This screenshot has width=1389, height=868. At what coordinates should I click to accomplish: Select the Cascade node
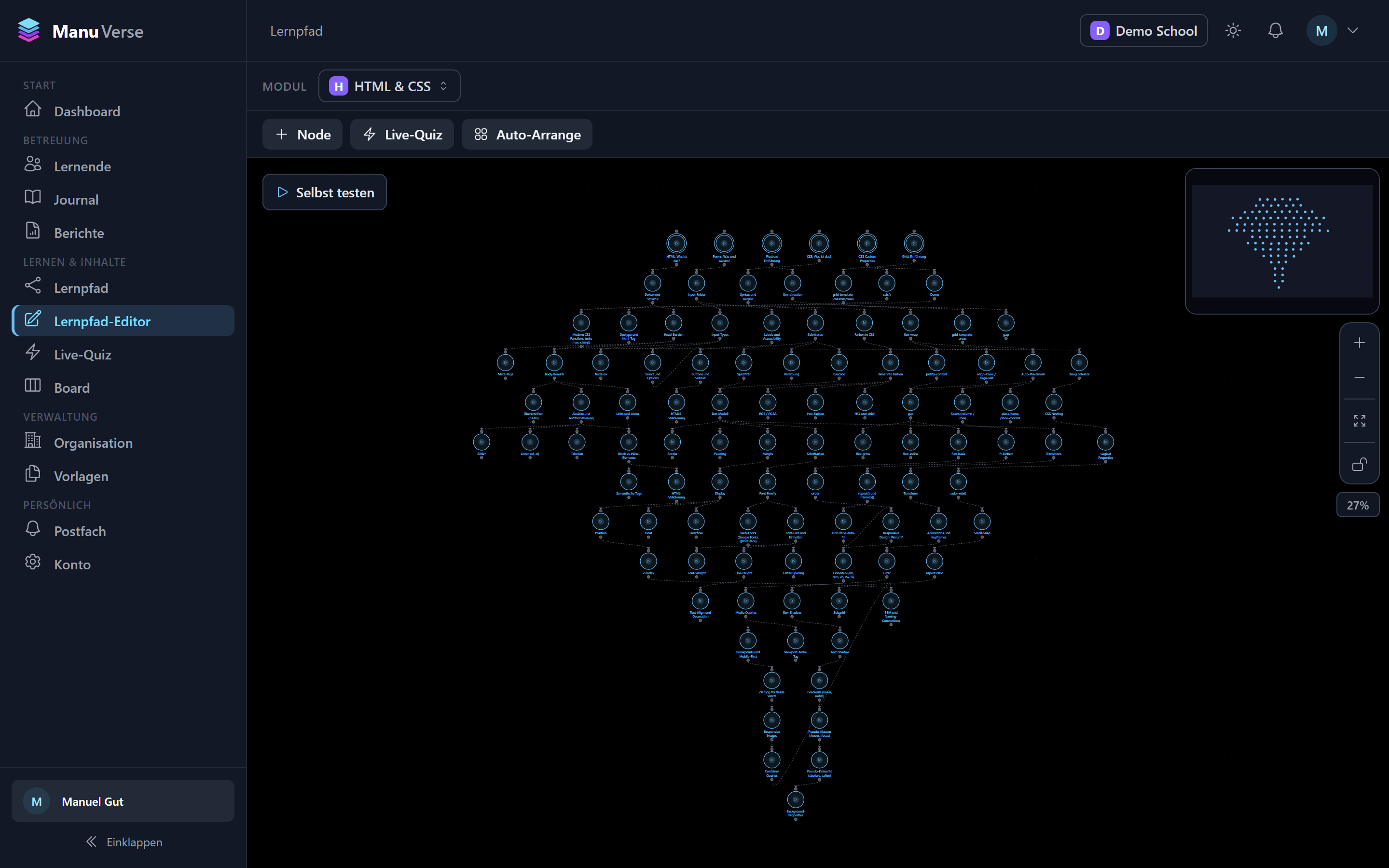pos(839,363)
